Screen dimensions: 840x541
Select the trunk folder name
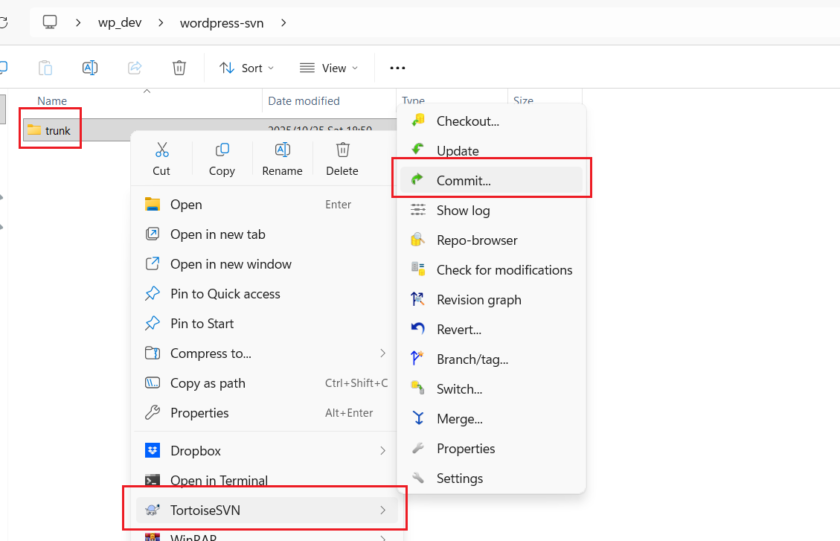point(58,131)
